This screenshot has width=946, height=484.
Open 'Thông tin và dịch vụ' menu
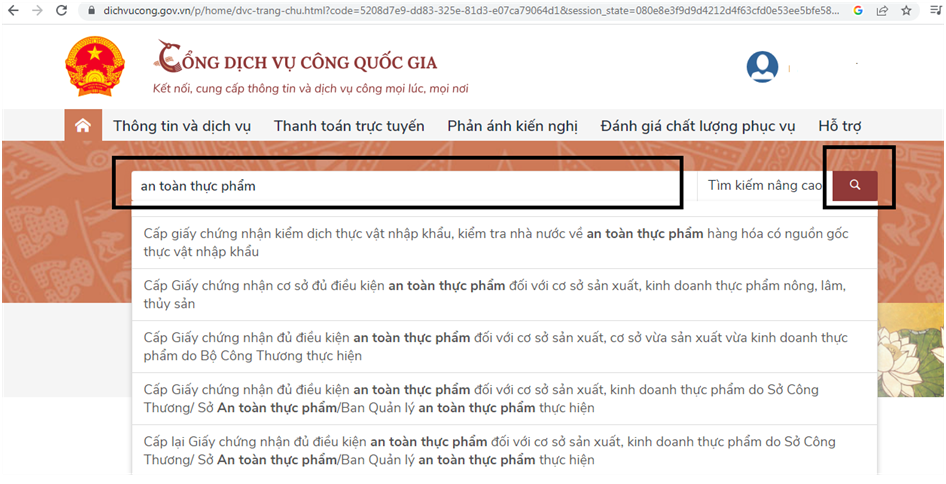[182, 127]
